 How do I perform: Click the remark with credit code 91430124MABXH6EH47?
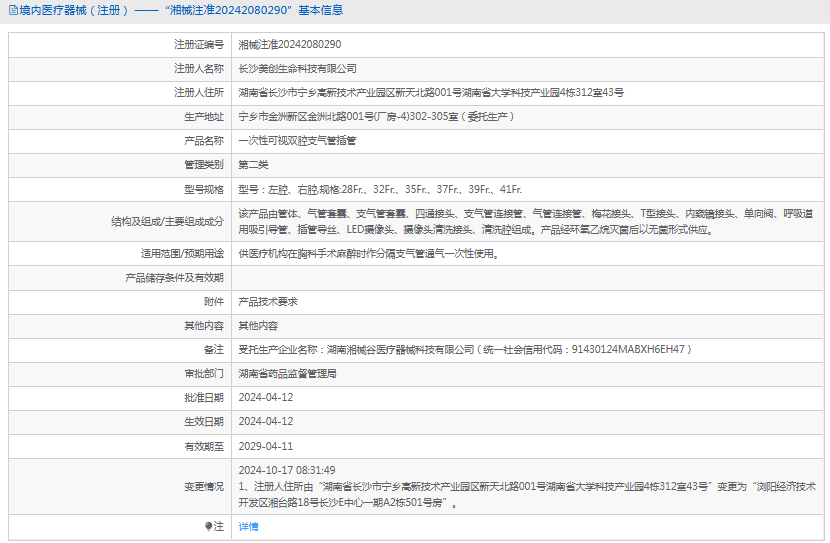click(465, 350)
